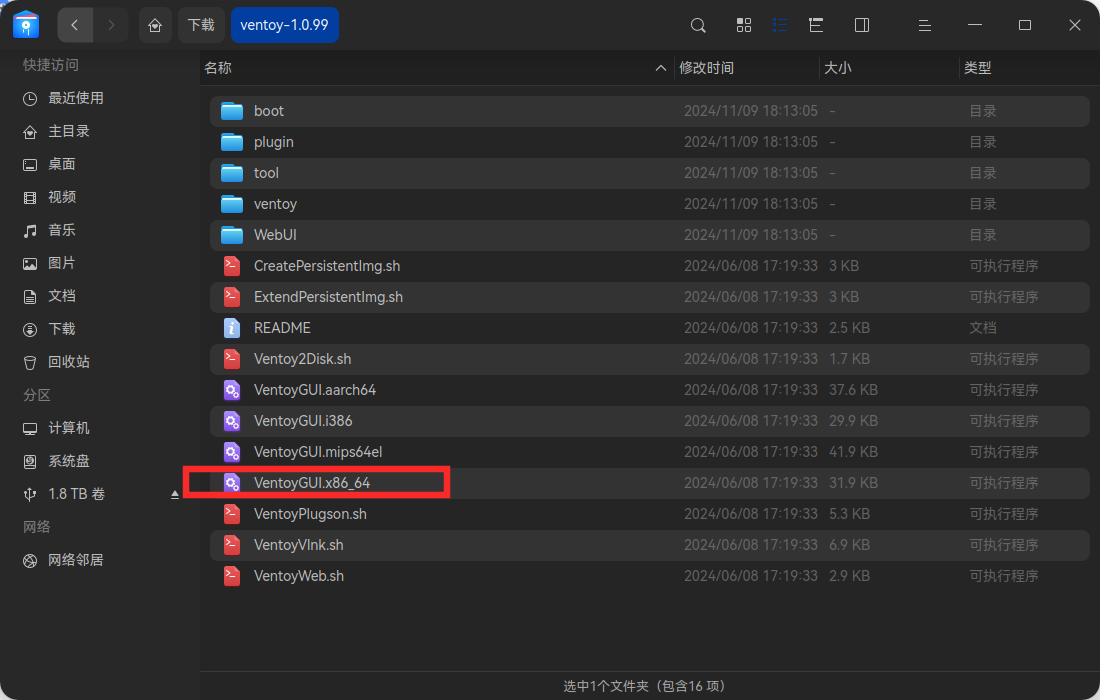Select the VentoyVlnk.sh script icon
The width and height of the screenshot is (1100, 700).
pos(232,545)
